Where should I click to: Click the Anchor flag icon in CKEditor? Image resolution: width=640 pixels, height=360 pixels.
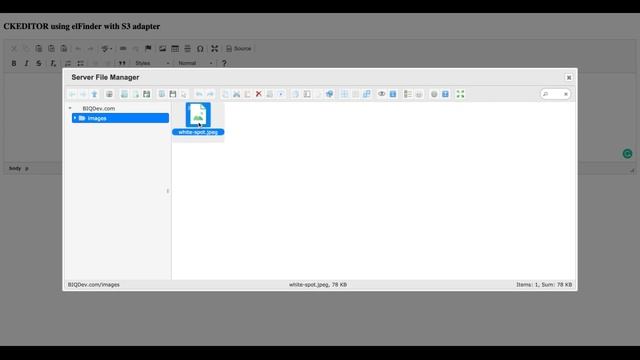pyautogui.click(x=148, y=49)
